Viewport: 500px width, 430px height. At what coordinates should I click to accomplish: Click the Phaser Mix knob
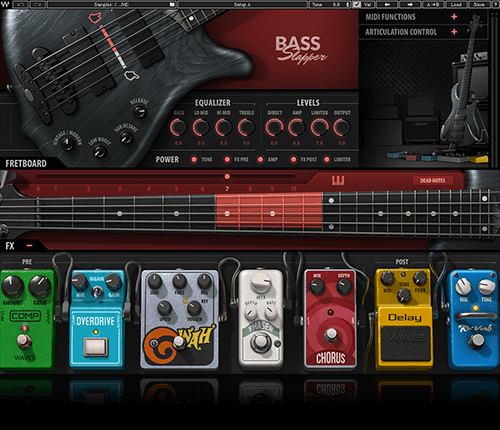[x=261, y=282]
